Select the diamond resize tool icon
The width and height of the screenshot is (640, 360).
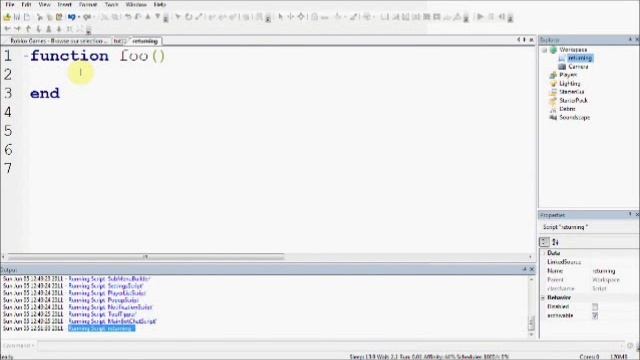coord(301,17)
